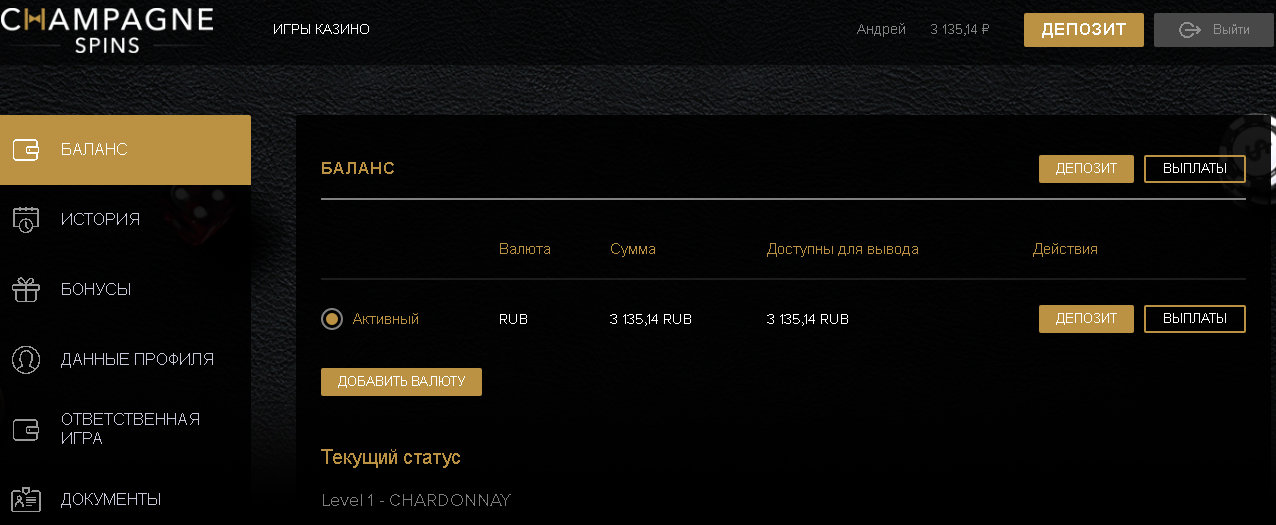1276x525 pixels.
Task: Click the wallet icon beside Баланс
Action: [26, 150]
